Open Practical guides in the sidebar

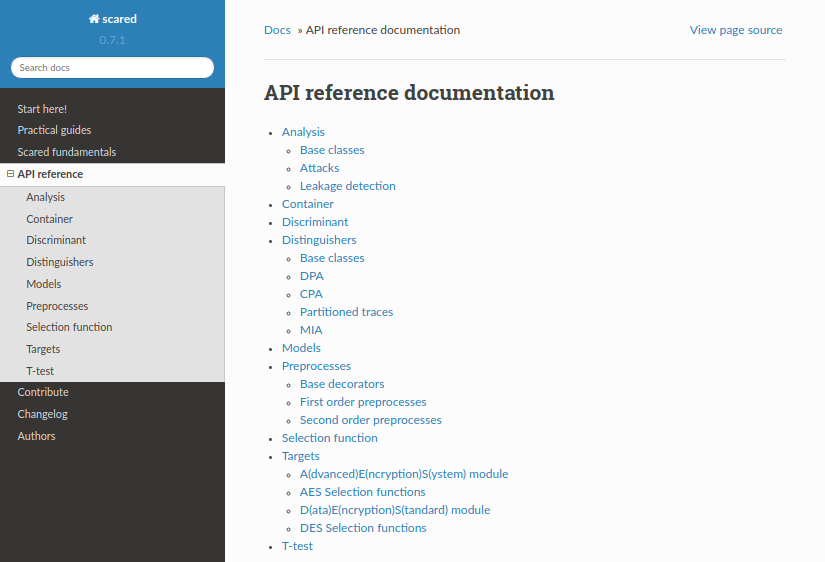(54, 130)
